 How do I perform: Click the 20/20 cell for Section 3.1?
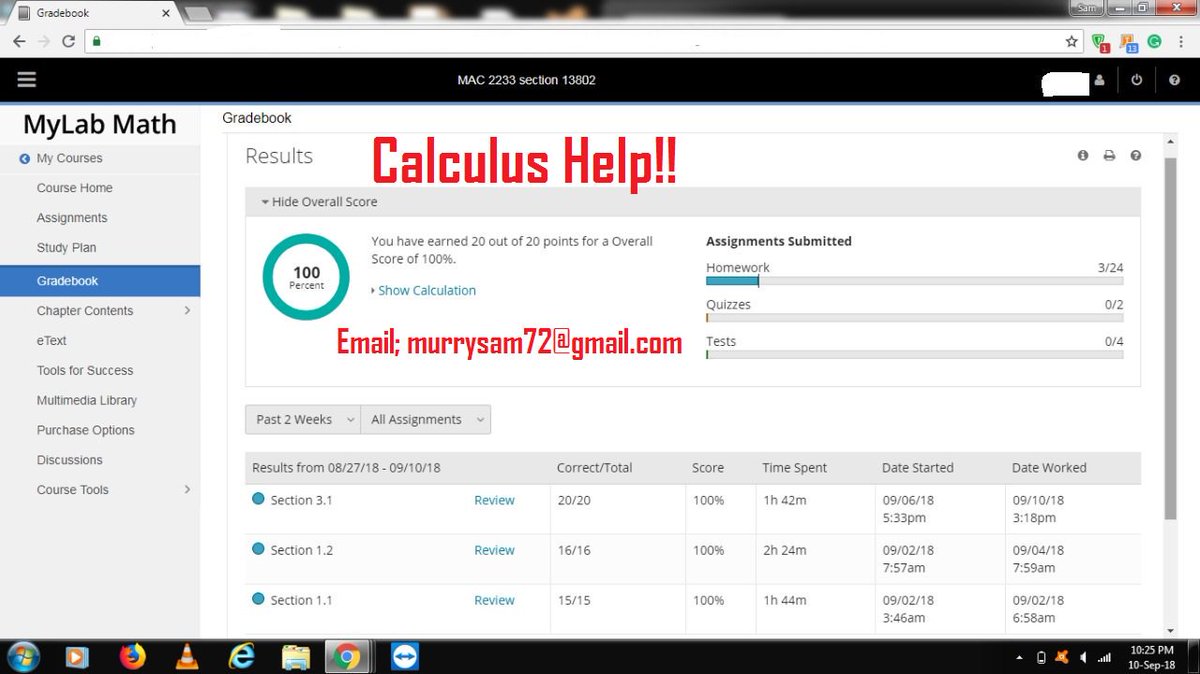(x=574, y=500)
